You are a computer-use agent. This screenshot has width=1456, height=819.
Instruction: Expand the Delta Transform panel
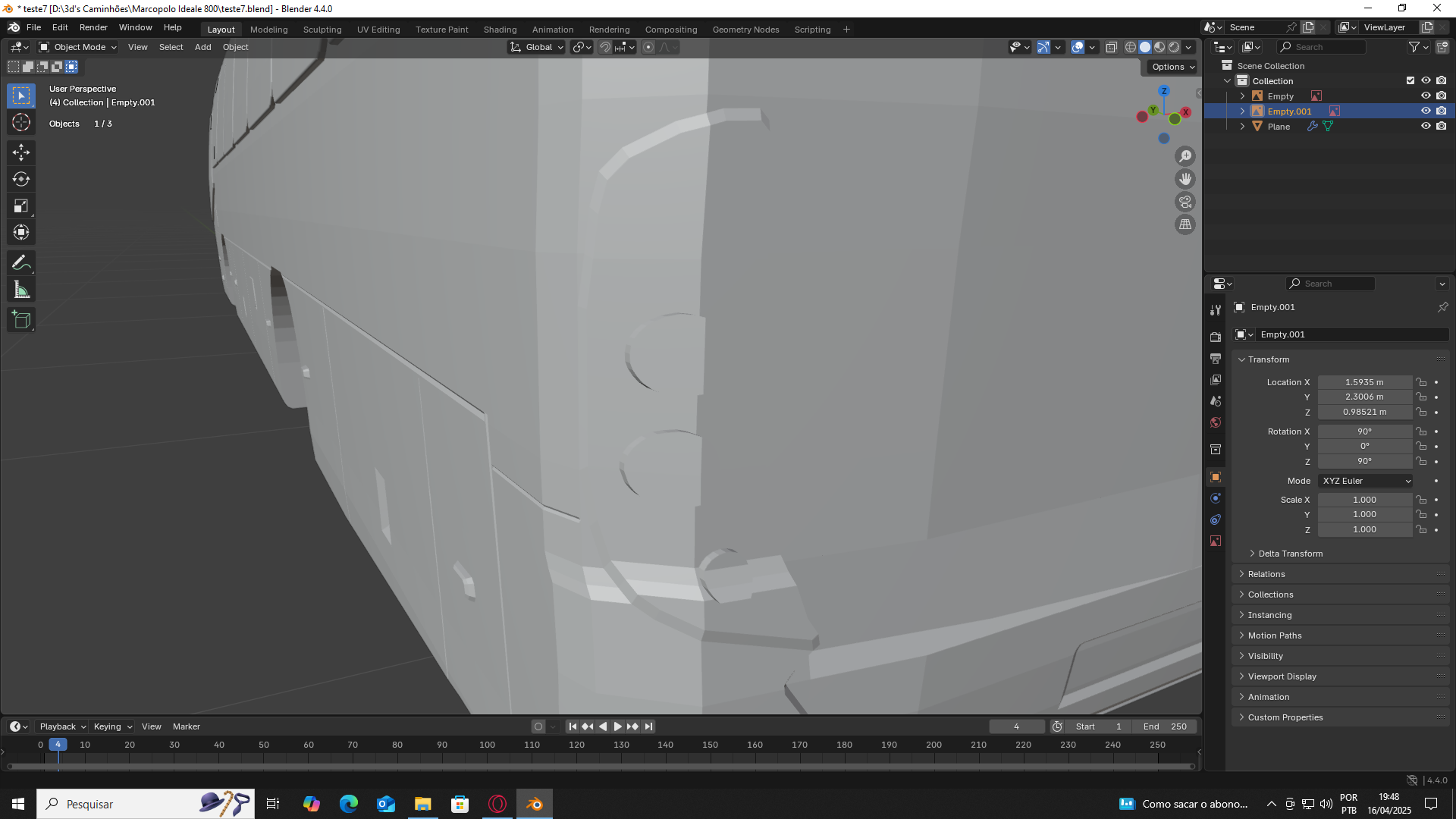(1290, 554)
